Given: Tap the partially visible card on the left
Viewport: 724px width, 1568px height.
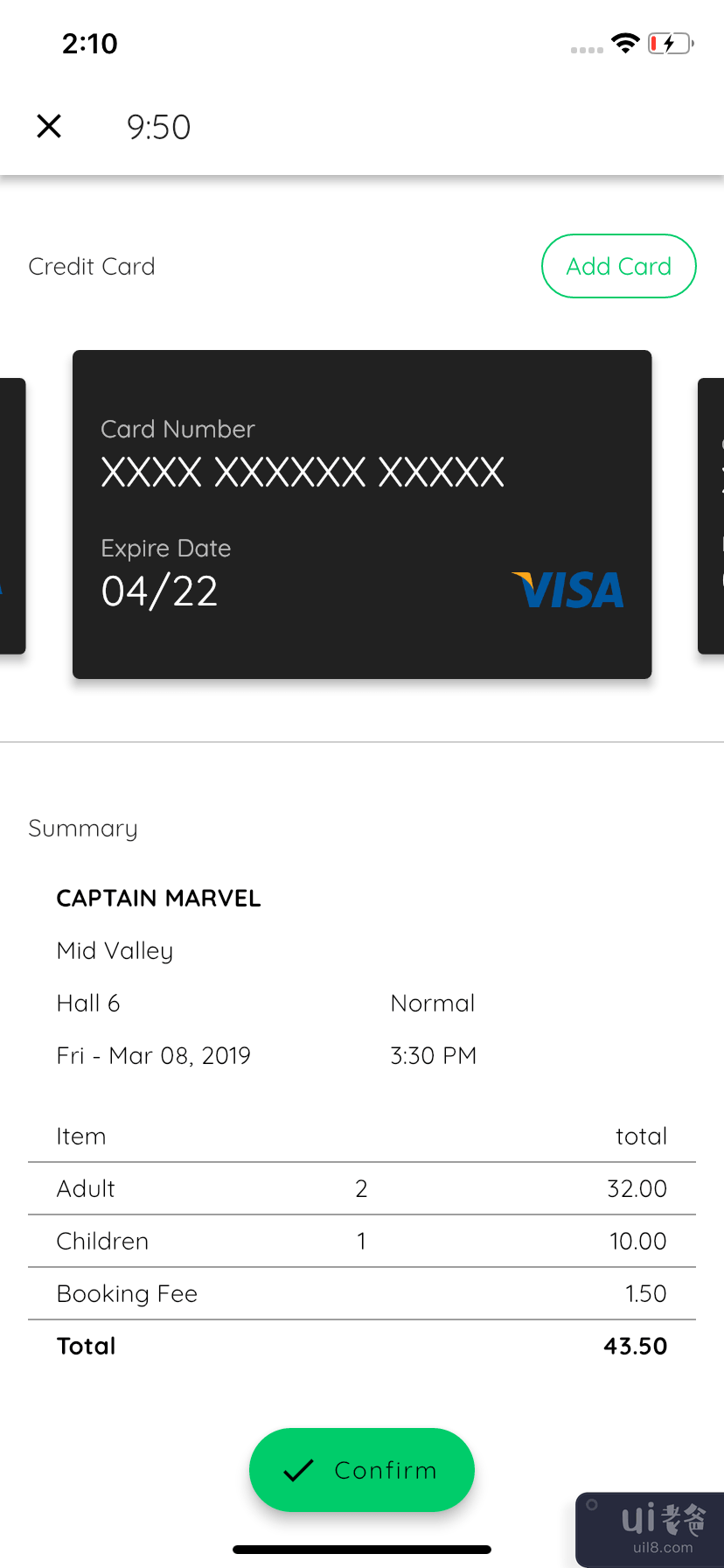Looking at the screenshot, I should pyautogui.click(x=11, y=516).
